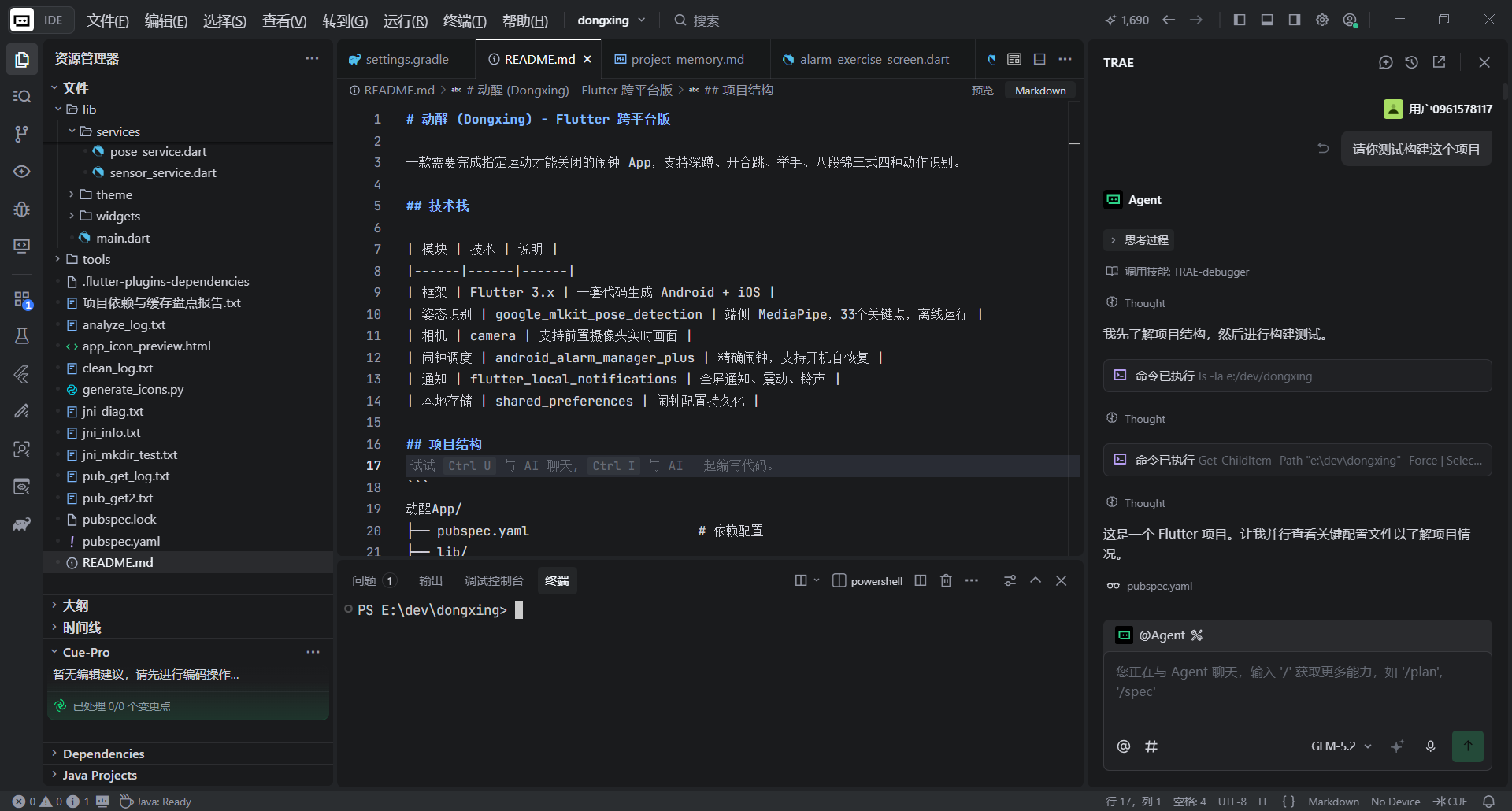Screen dimensions: 1512x811
Task: Start a new chat in TRAE panel
Action: [1386, 62]
